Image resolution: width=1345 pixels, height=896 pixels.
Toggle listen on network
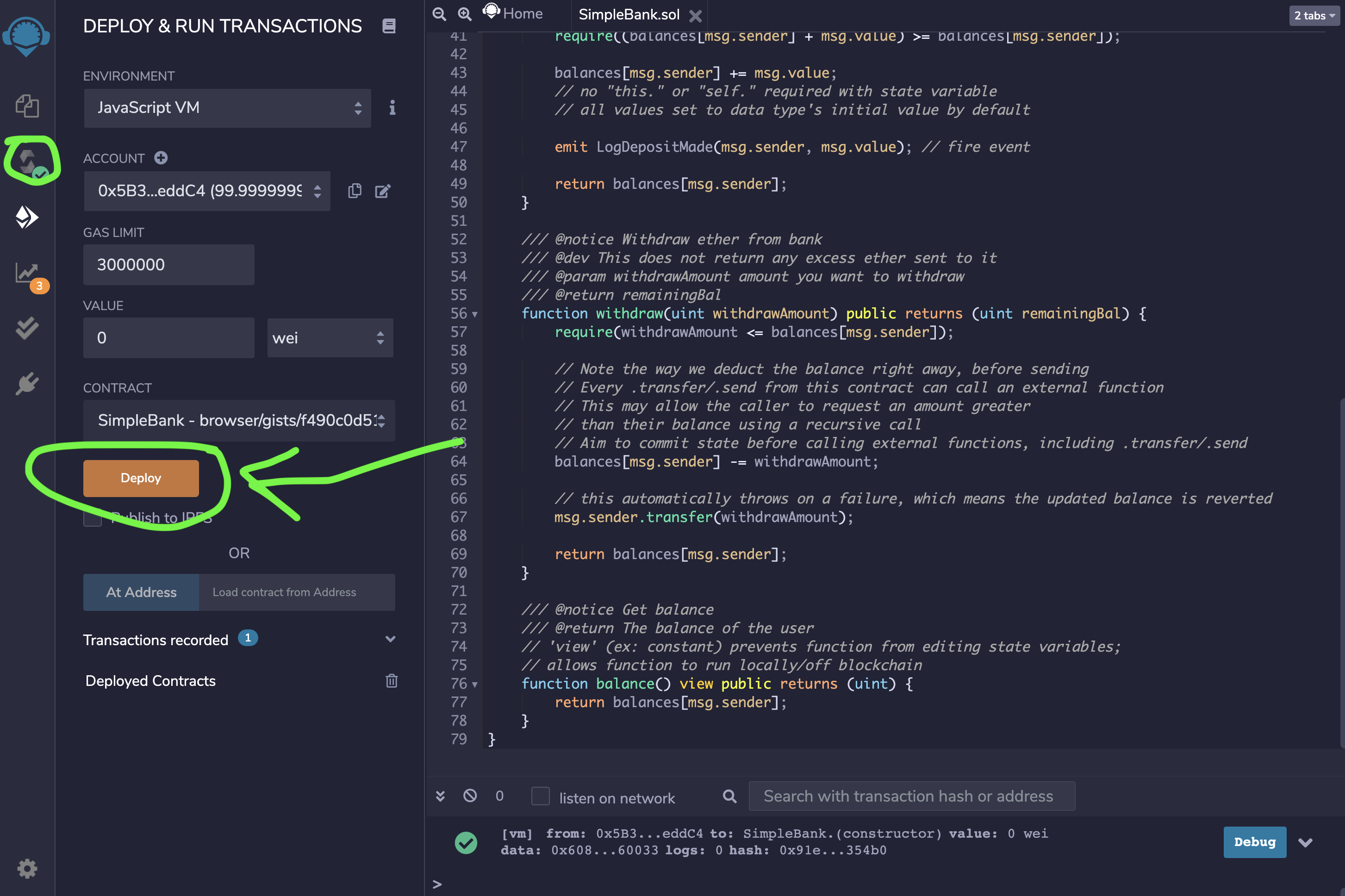[x=539, y=796]
